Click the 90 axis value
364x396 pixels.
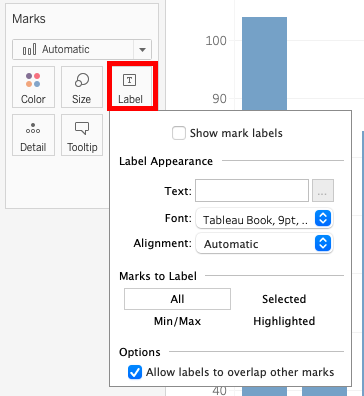219,99
